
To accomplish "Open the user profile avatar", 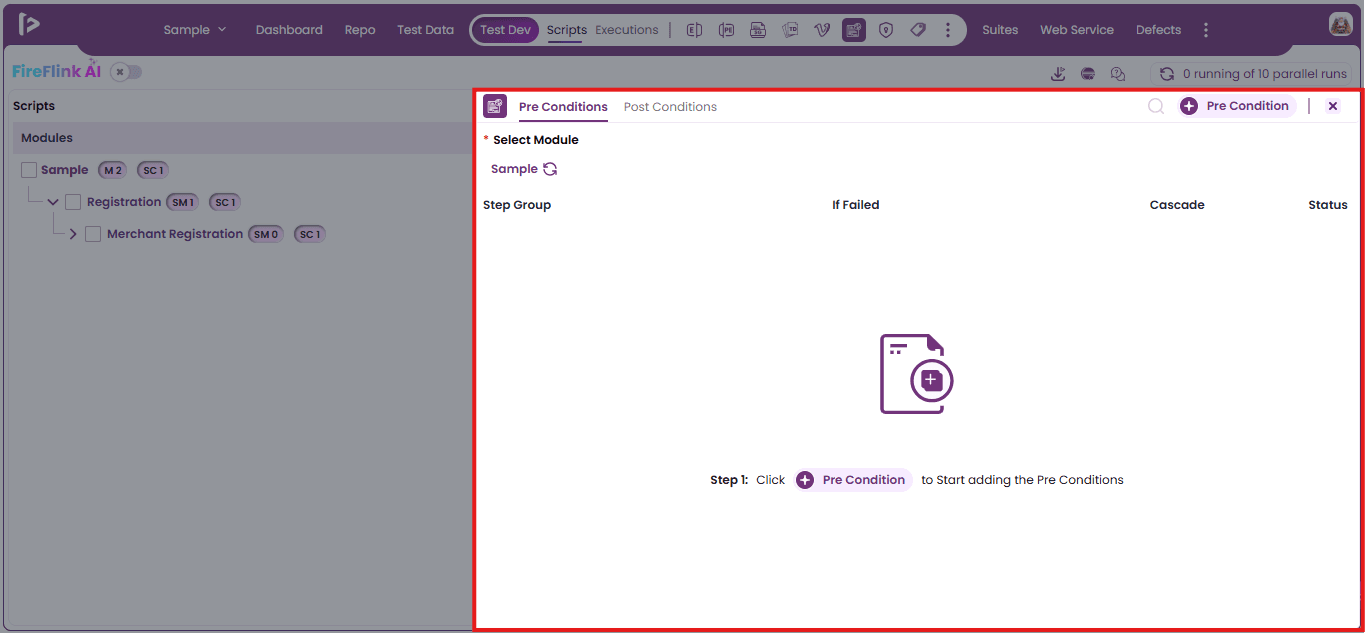I will (x=1341, y=25).
